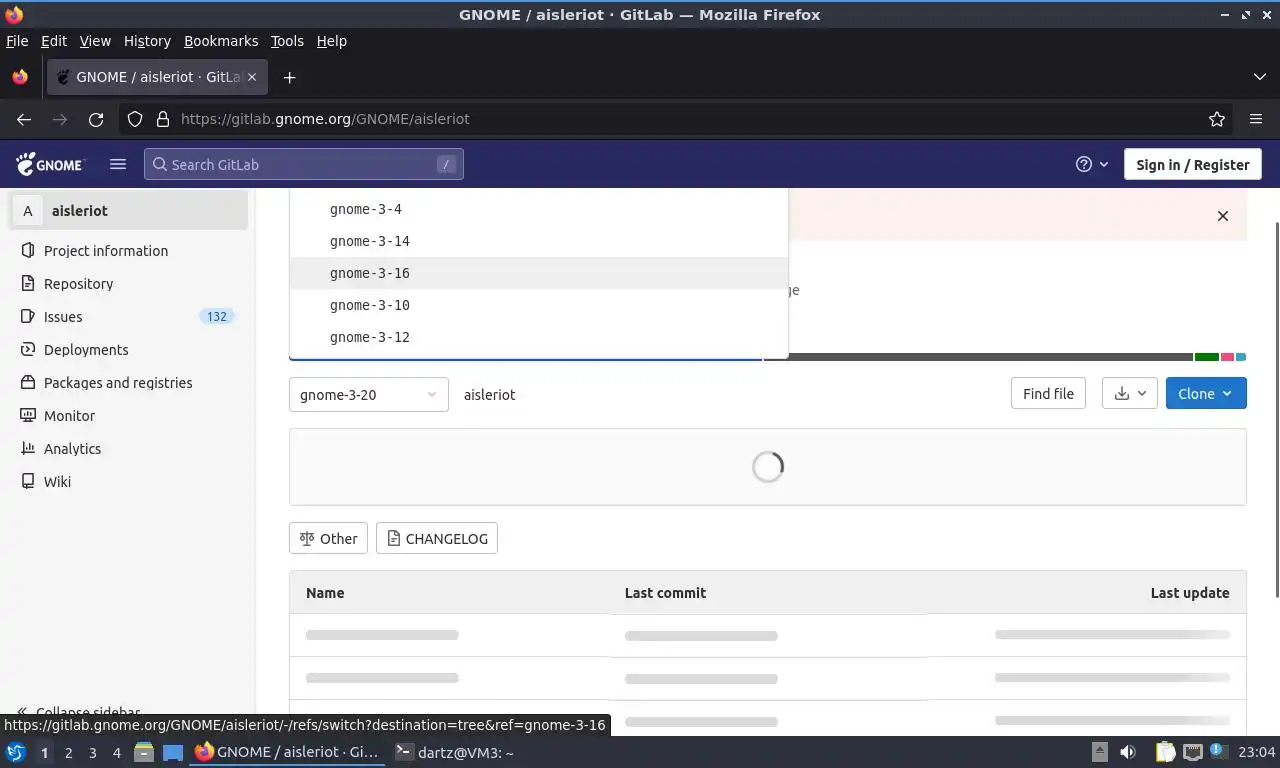Open the gnome-3-20 branch selector
The height and width of the screenshot is (768, 1280).
[x=368, y=394]
